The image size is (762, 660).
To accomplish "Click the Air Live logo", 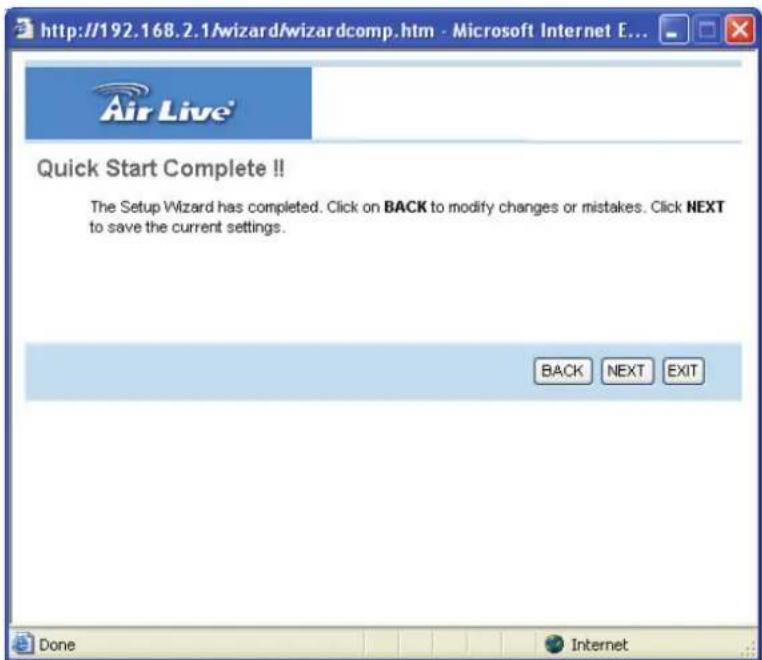I will (x=165, y=103).
